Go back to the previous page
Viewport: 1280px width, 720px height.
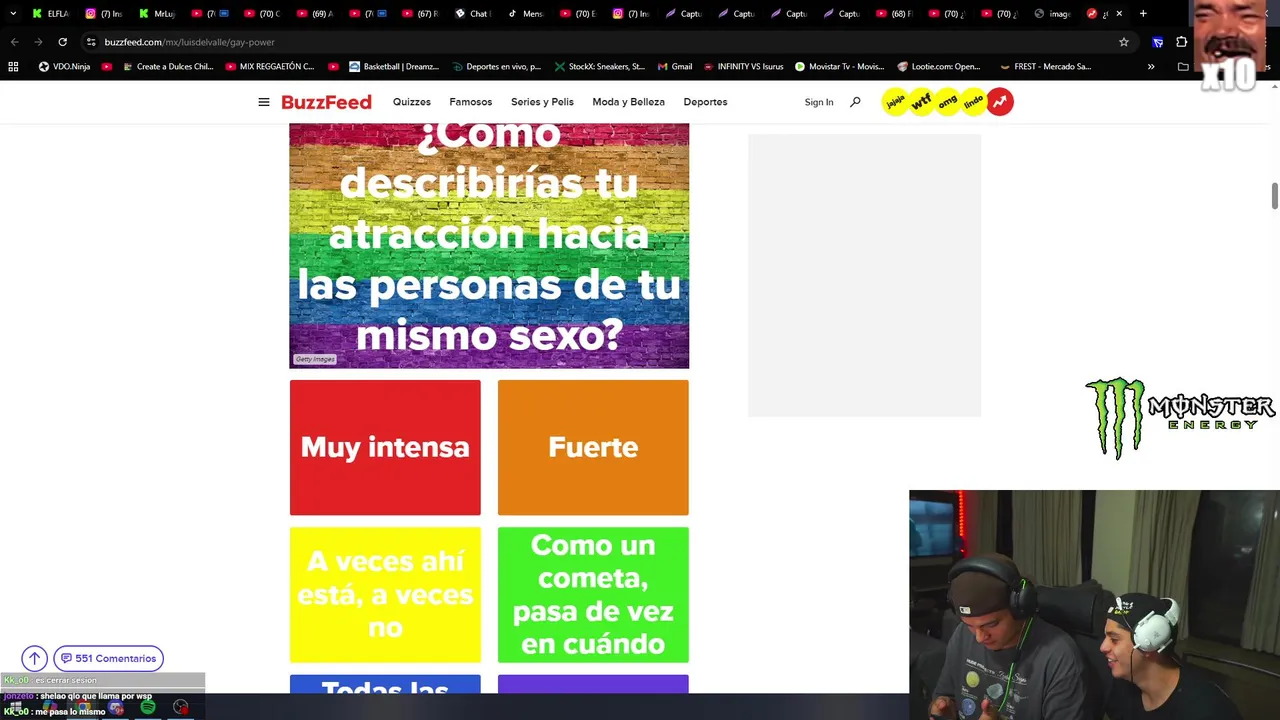[14, 42]
